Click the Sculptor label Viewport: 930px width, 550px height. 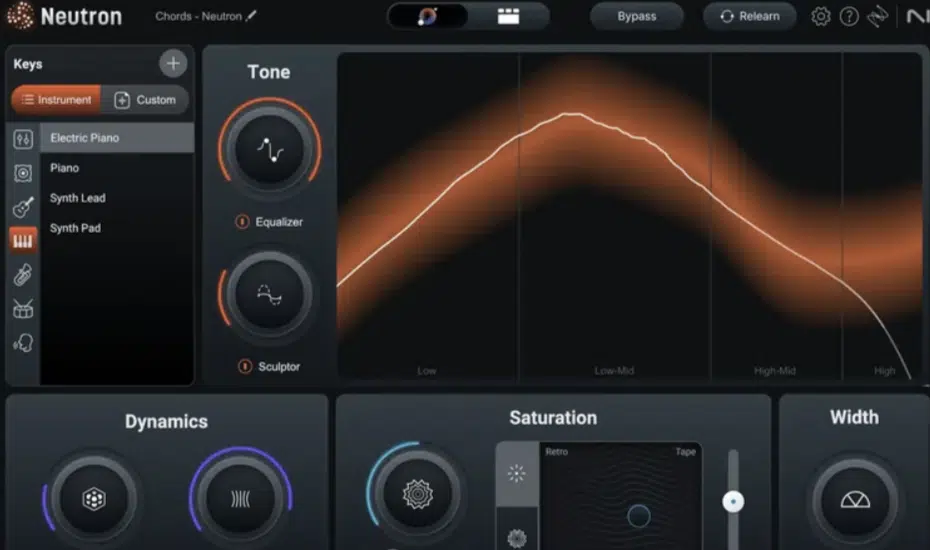click(x=279, y=367)
